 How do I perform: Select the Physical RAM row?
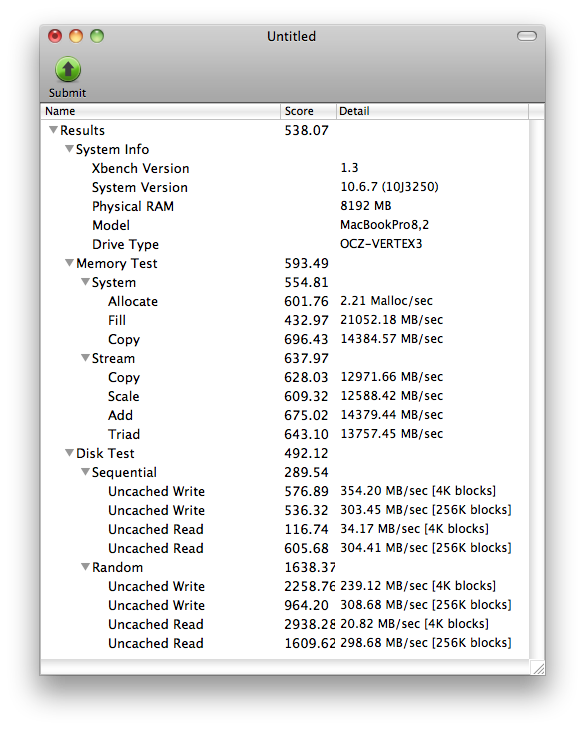click(285, 206)
